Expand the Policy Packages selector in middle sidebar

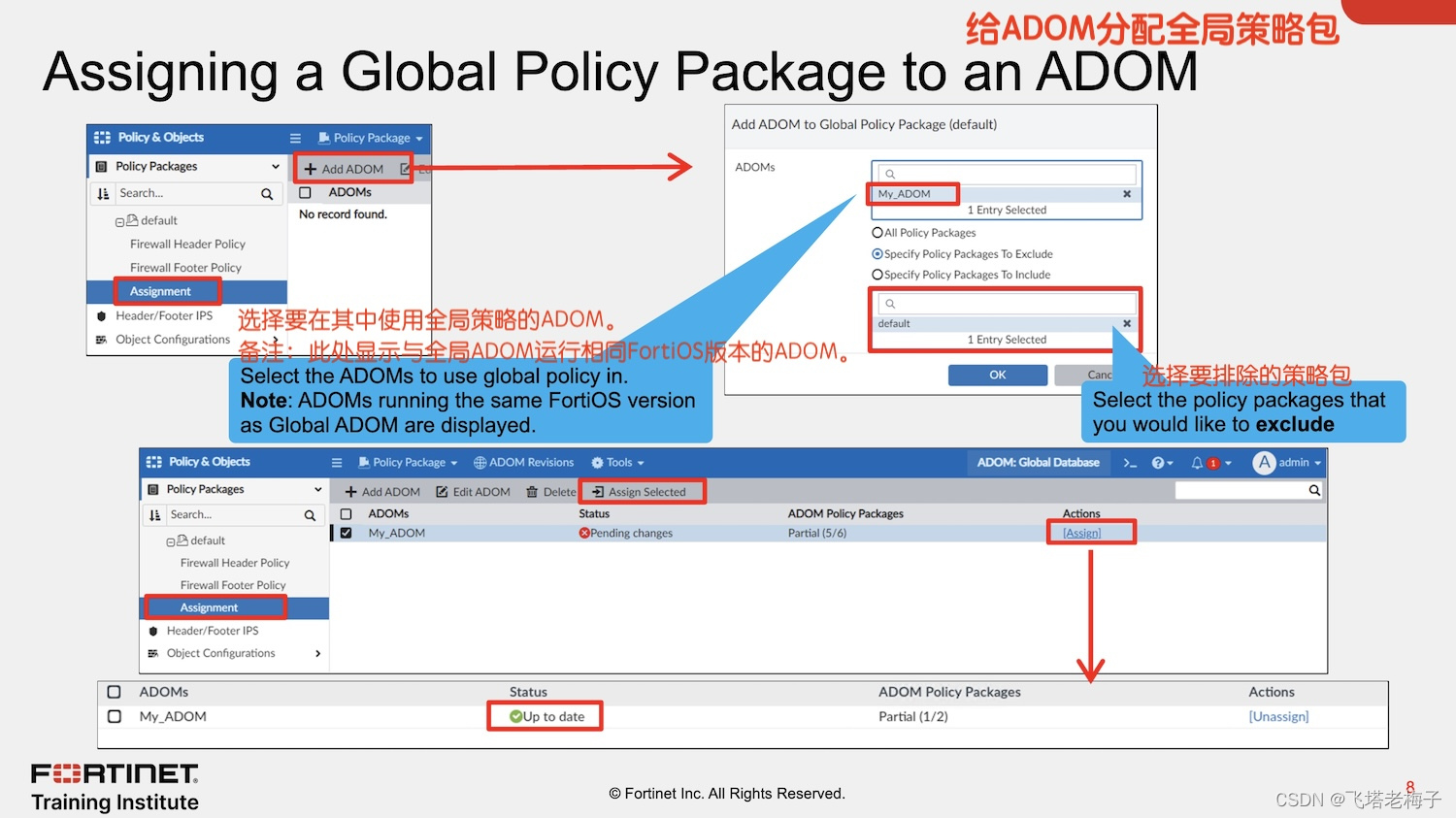(x=317, y=490)
